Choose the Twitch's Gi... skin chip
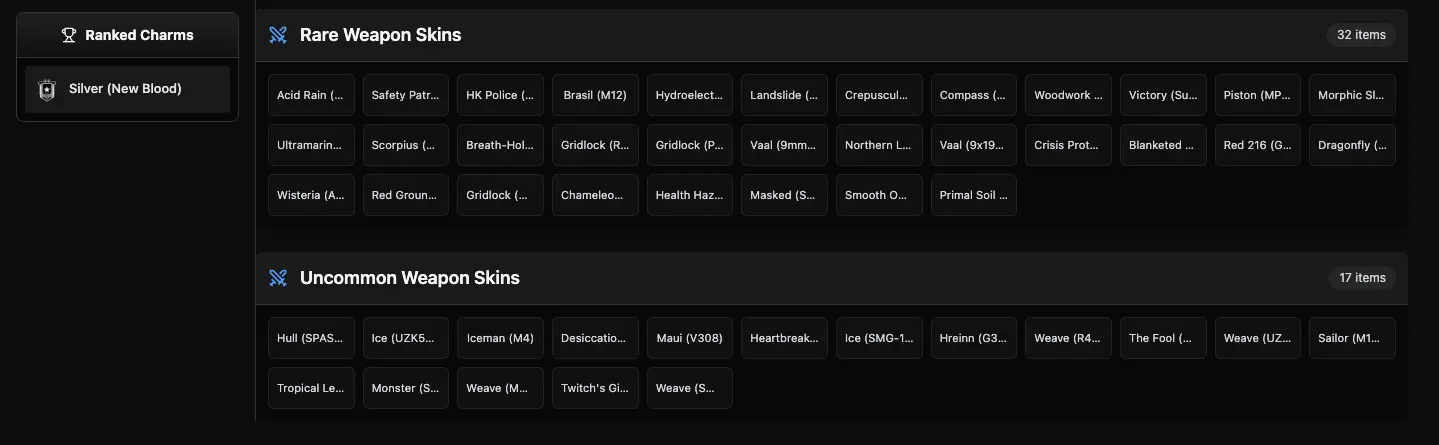 (595, 388)
